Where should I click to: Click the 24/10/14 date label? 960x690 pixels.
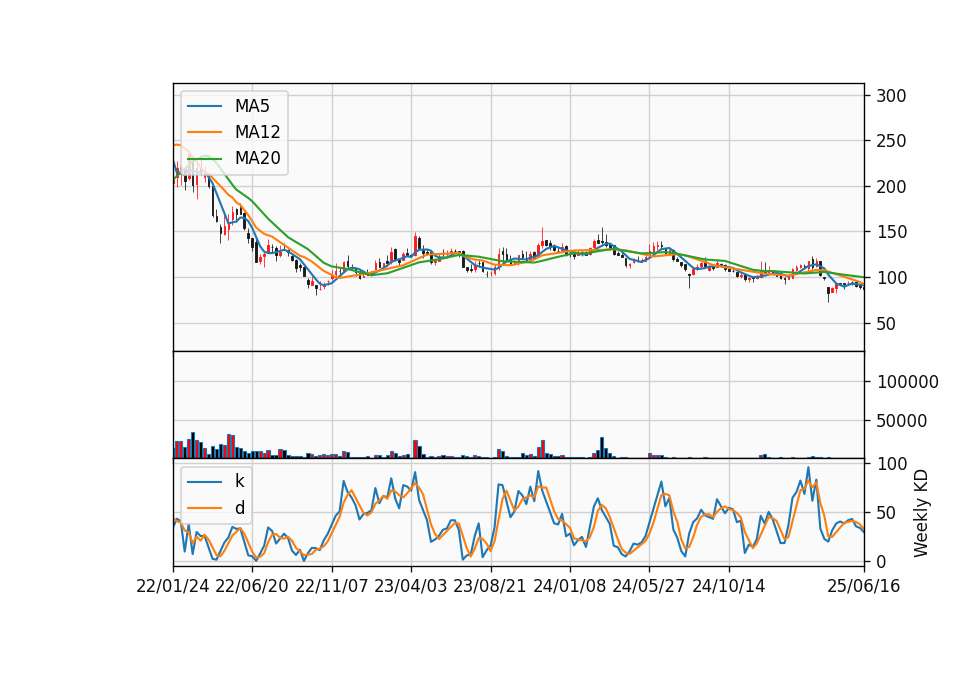click(x=729, y=586)
